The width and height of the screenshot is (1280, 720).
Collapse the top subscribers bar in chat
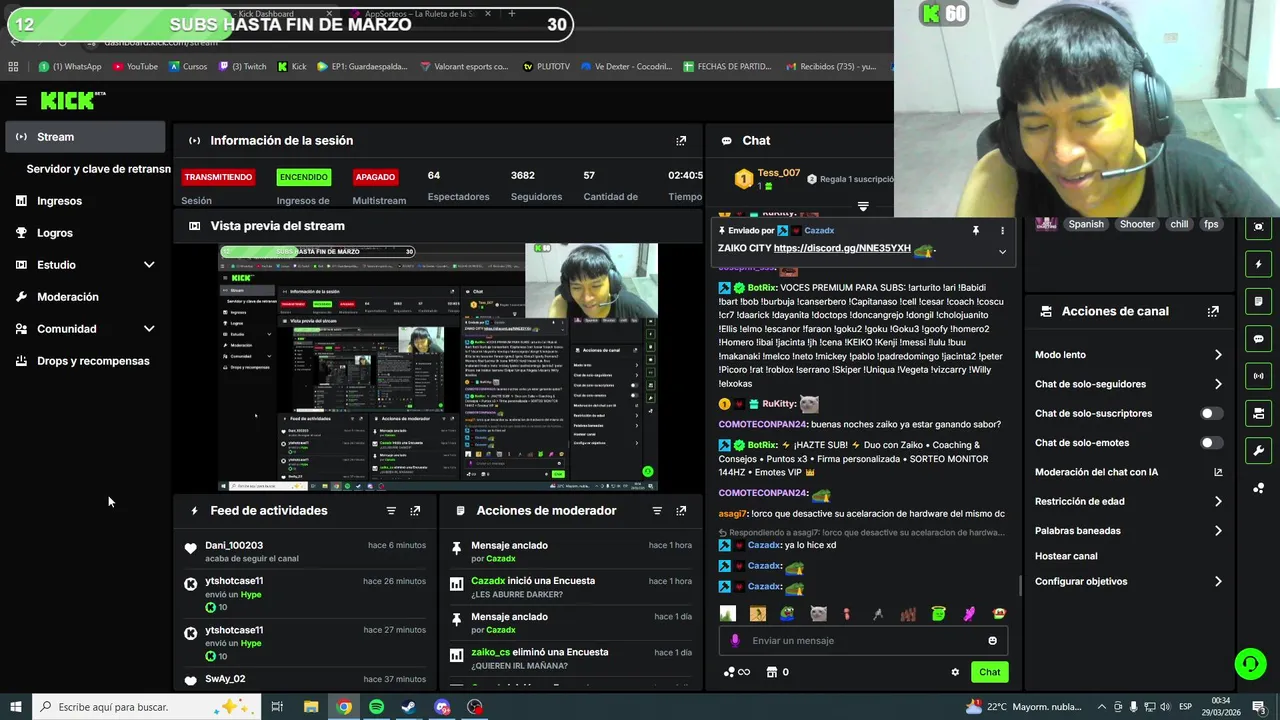coord(863,207)
